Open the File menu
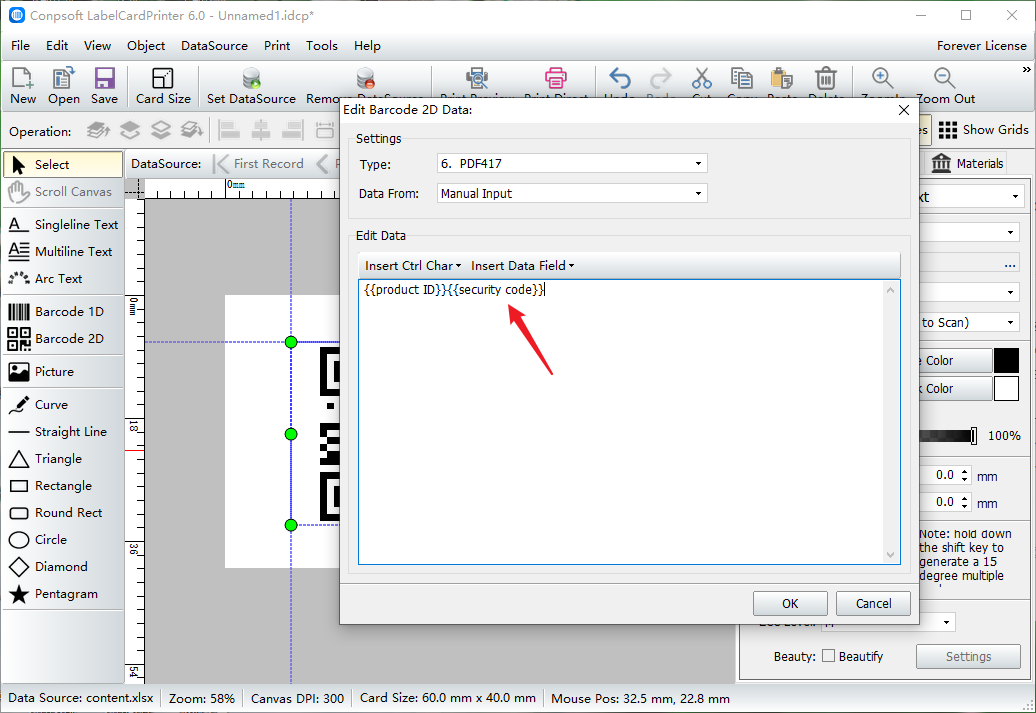Screen dimensions: 1036x713 point(20,46)
